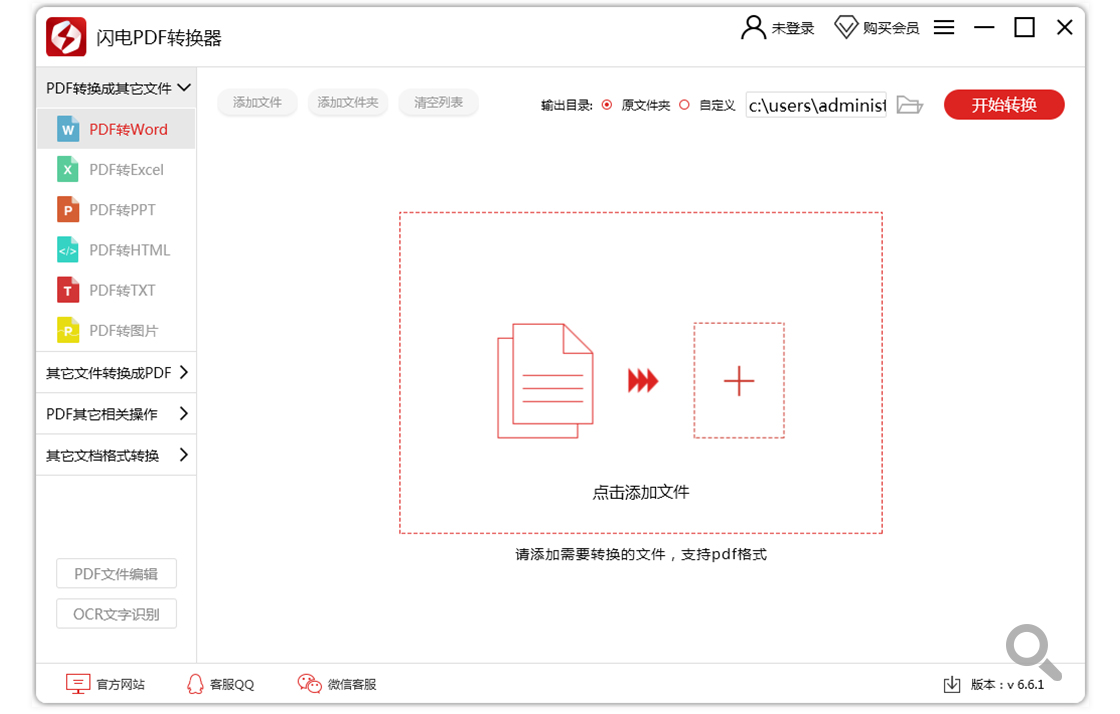Click the 购买会员 link text
This screenshot has height=714, width=1120.
point(891,28)
